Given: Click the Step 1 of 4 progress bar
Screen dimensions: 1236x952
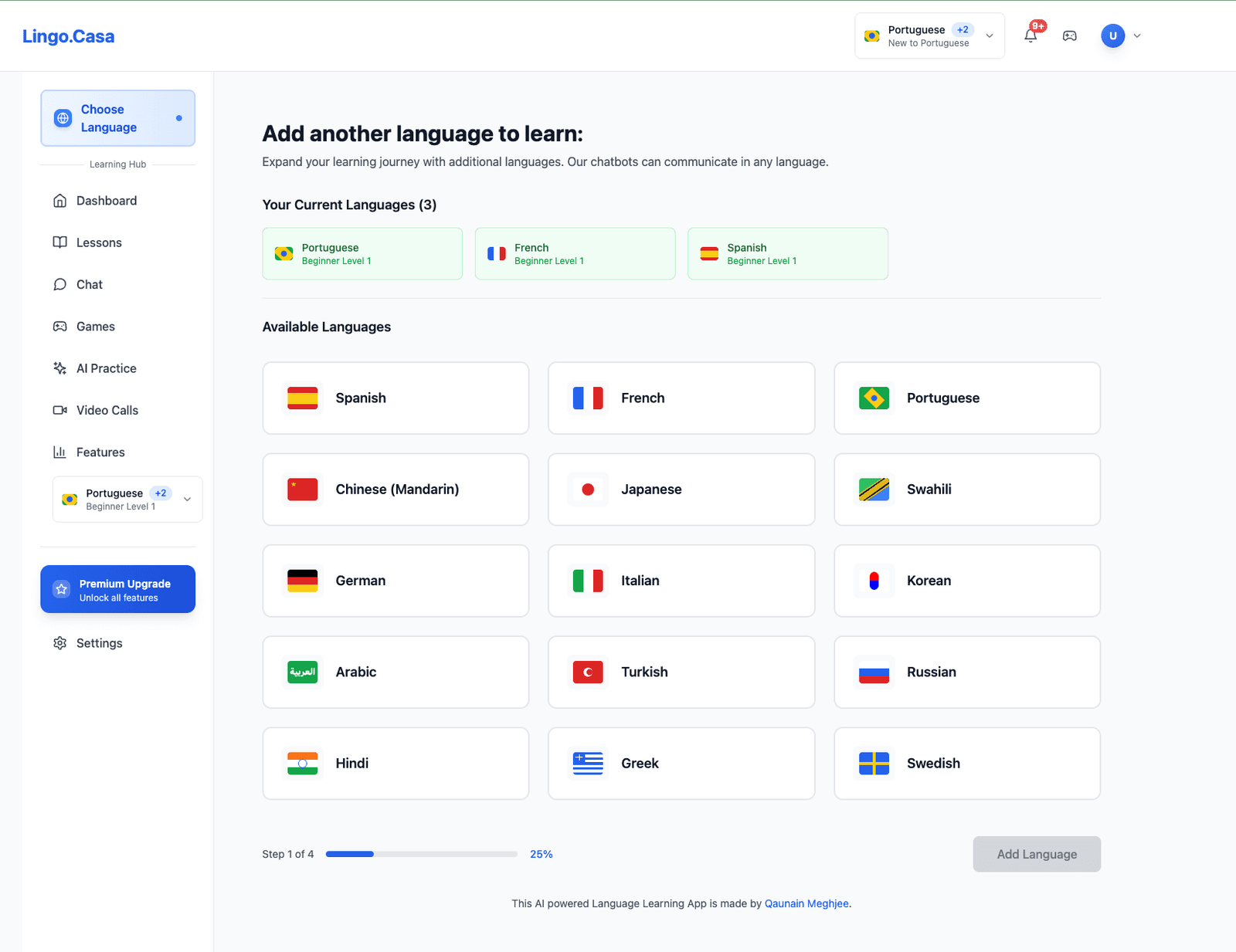Looking at the screenshot, I should (x=421, y=854).
